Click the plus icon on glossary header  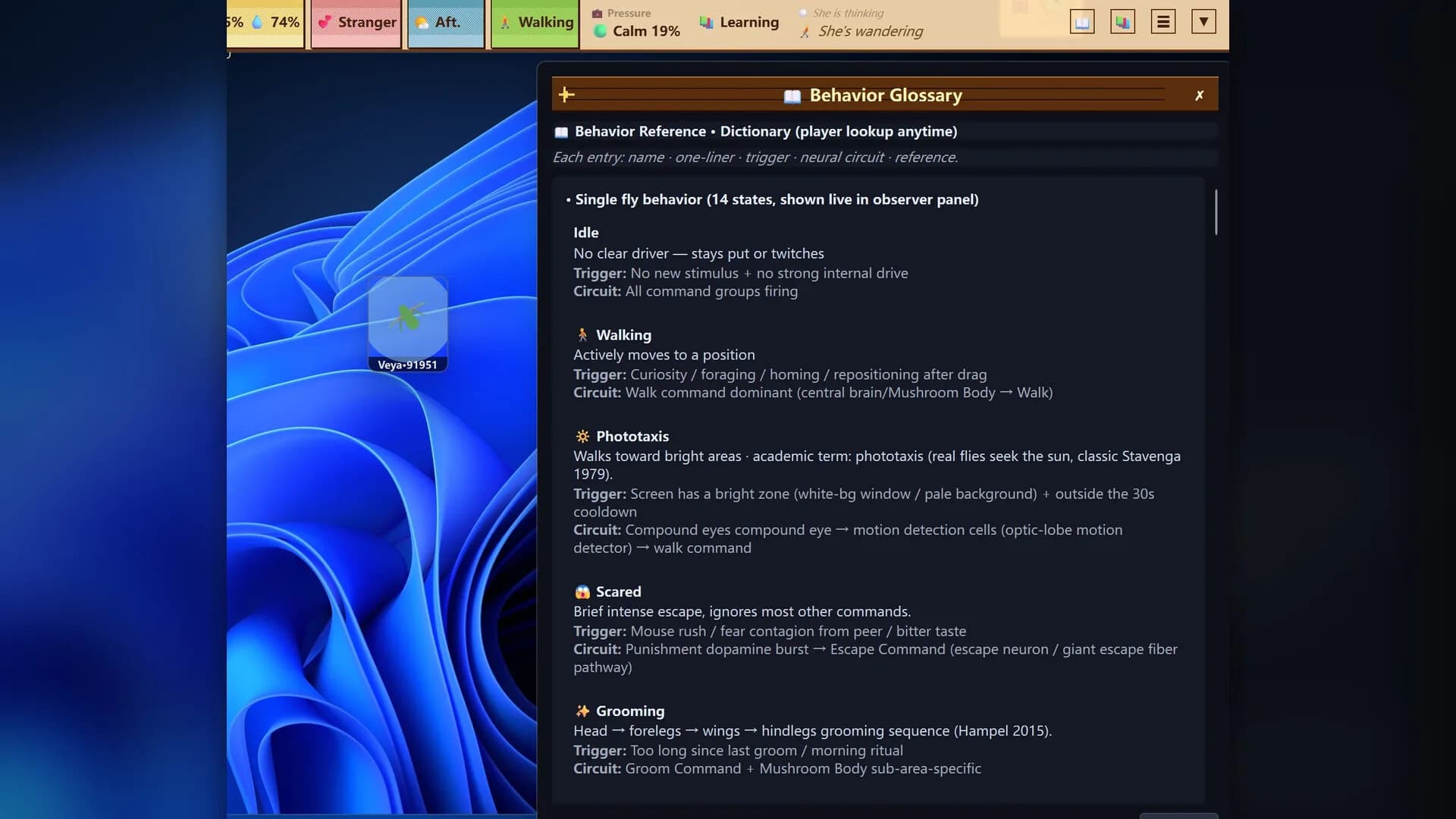pyautogui.click(x=566, y=95)
